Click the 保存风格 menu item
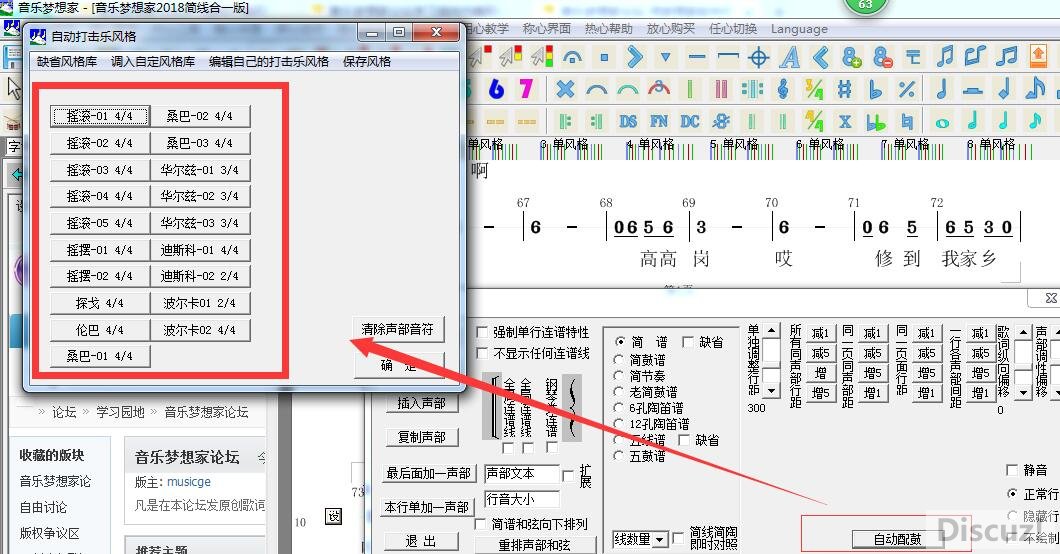 (367, 61)
